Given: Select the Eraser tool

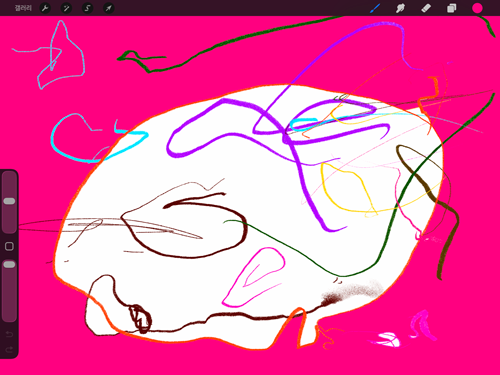Looking at the screenshot, I should coord(426,8).
